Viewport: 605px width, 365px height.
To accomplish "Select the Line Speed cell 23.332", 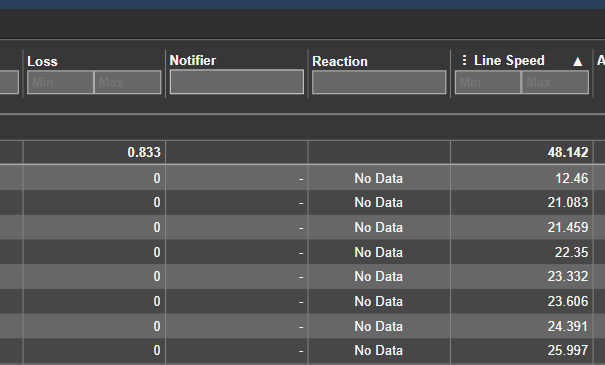I will pyautogui.click(x=568, y=277).
